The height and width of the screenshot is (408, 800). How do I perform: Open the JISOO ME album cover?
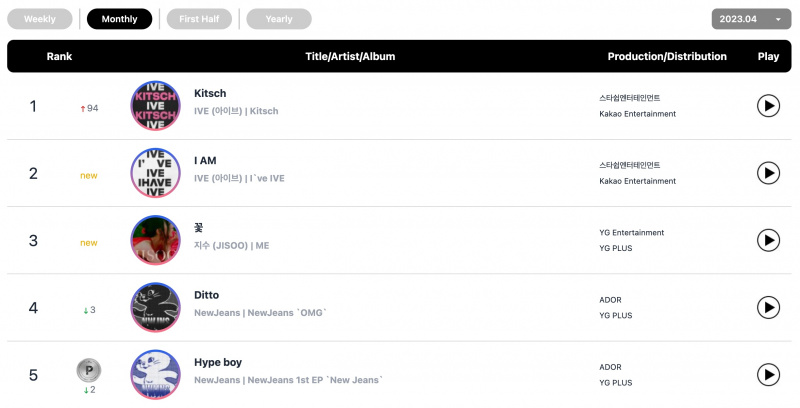(156, 240)
